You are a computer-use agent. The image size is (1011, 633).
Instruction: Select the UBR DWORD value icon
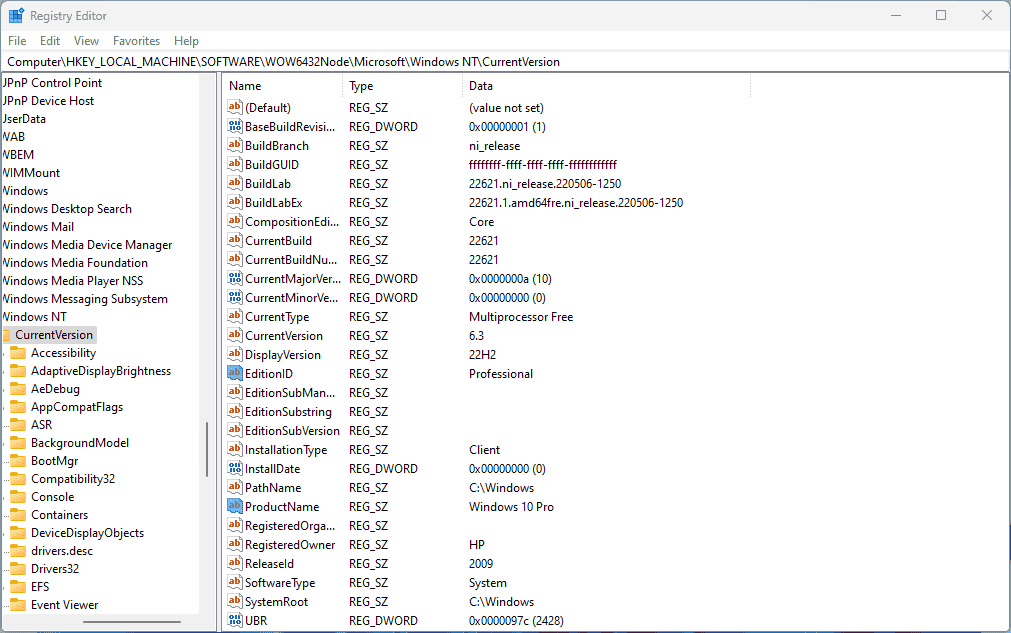(235, 621)
